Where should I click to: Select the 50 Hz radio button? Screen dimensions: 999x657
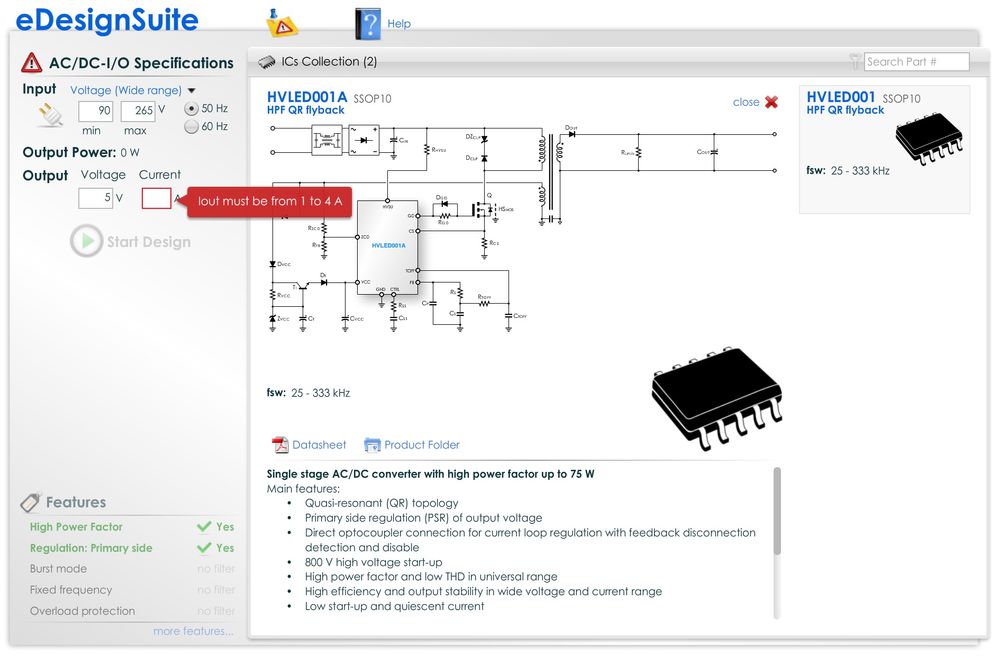coord(191,109)
